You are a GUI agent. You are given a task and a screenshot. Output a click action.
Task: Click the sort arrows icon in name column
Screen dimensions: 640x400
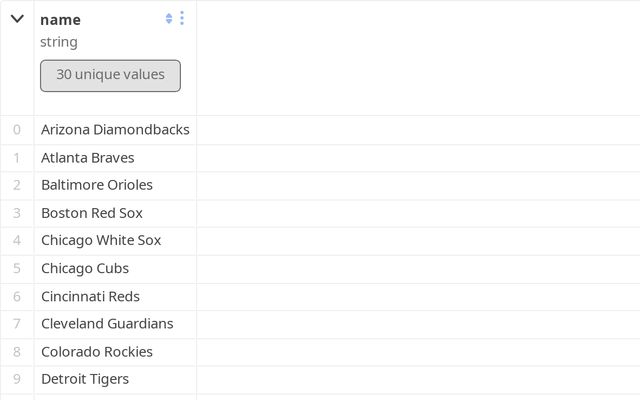(x=169, y=18)
